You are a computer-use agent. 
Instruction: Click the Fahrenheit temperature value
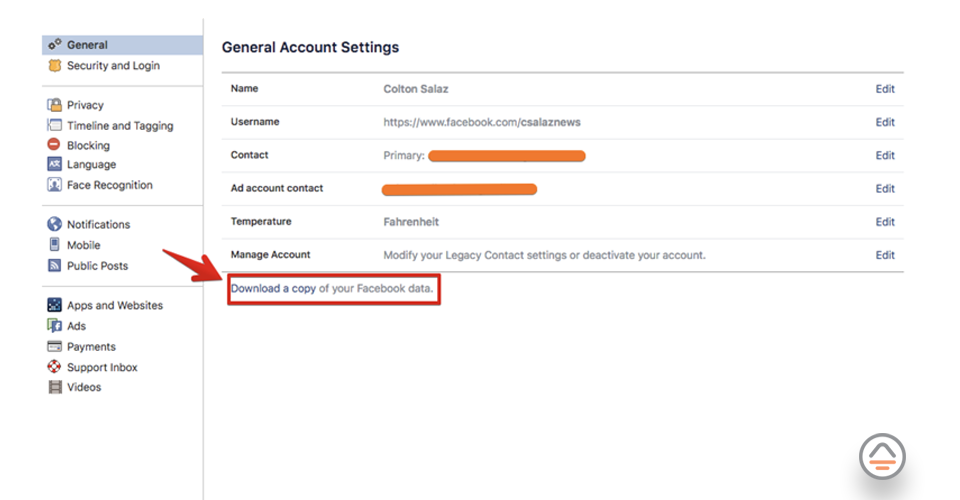point(411,222)
